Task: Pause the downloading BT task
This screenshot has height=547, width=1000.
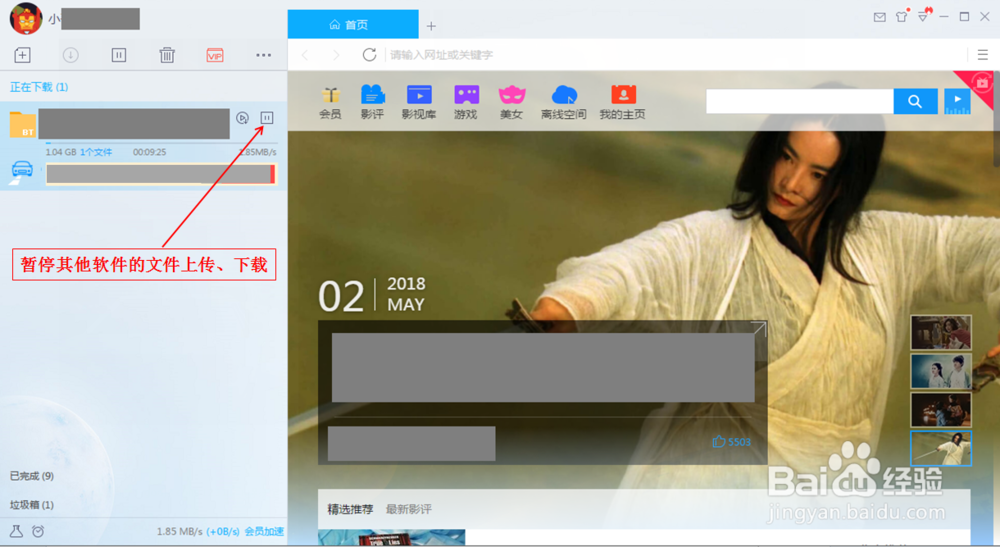Action: point(267,118)
